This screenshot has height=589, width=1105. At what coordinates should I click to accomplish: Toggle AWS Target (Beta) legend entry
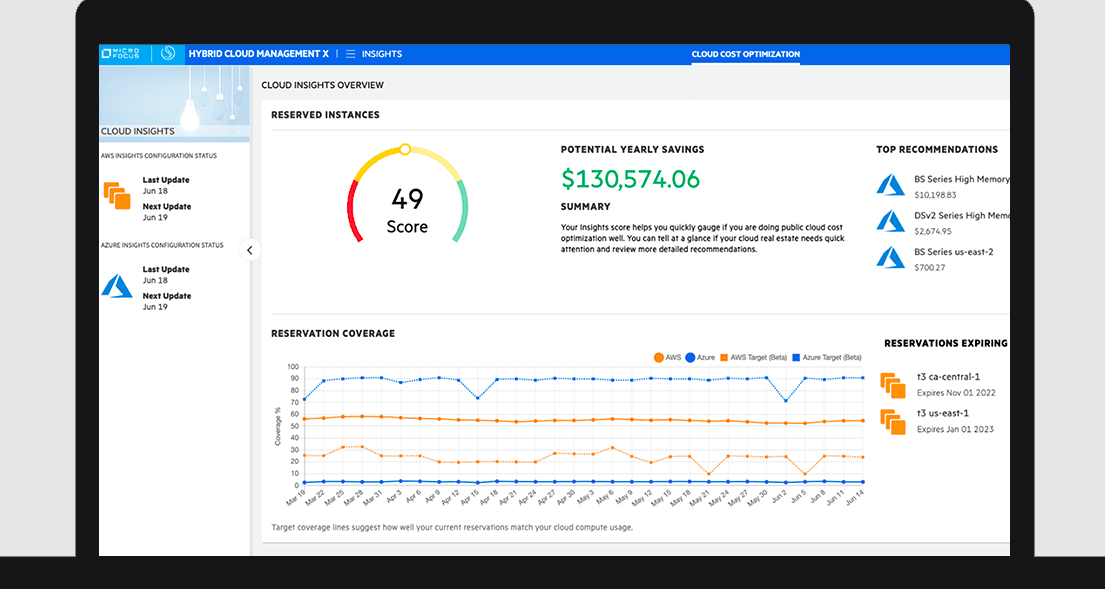click(753, 357)
